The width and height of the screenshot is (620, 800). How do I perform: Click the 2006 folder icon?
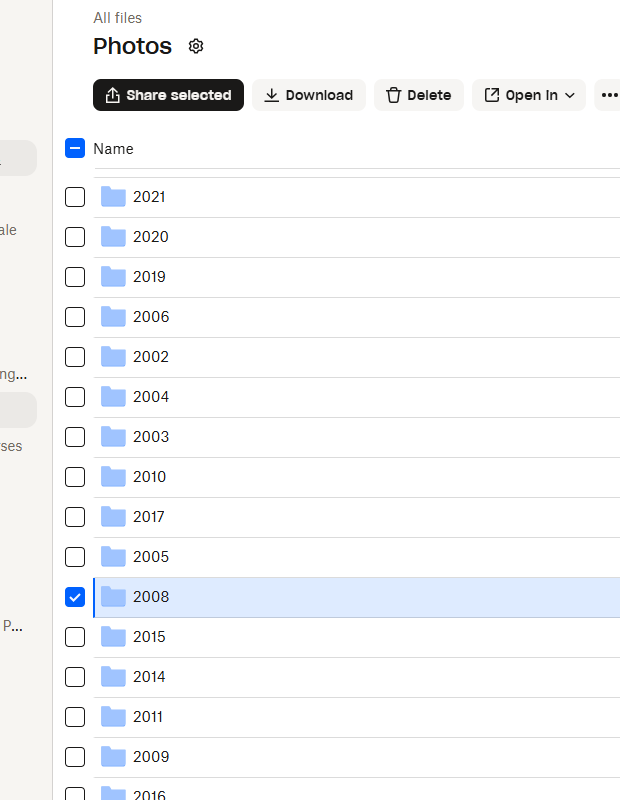[113, 317]
